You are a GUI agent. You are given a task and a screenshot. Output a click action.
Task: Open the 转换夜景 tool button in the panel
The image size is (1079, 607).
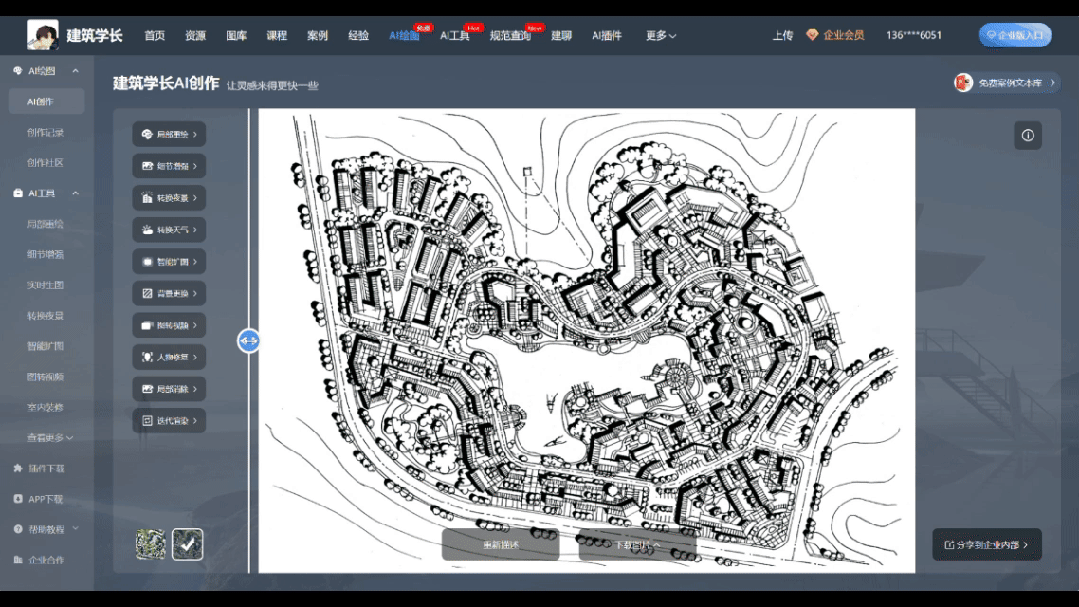click(x=169, y=198)
